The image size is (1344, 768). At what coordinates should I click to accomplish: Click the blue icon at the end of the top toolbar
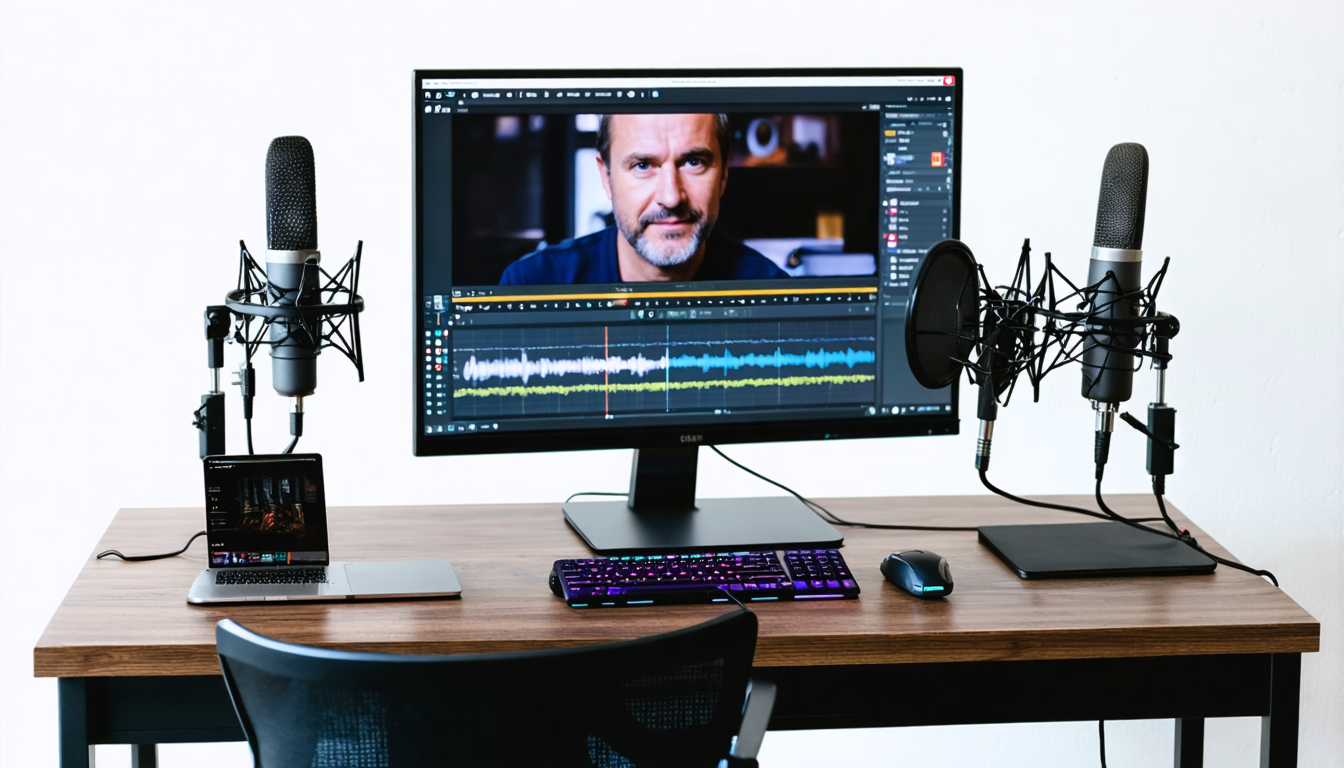point(655,94)
